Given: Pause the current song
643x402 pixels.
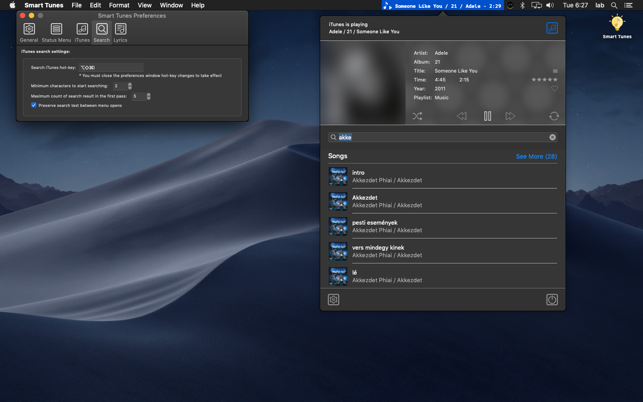Looking at the screenshot, I should [487, 116].
